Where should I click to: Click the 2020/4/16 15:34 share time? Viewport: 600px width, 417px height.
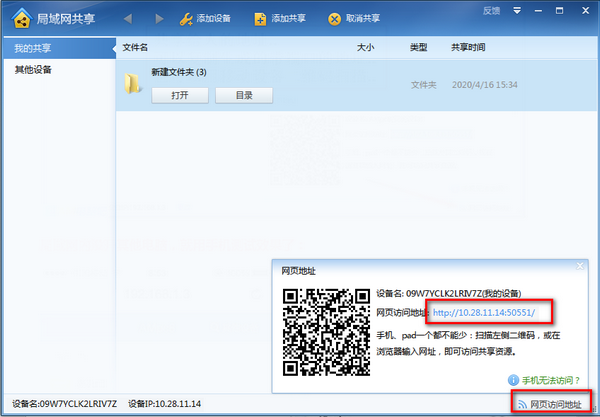point(484,85)
